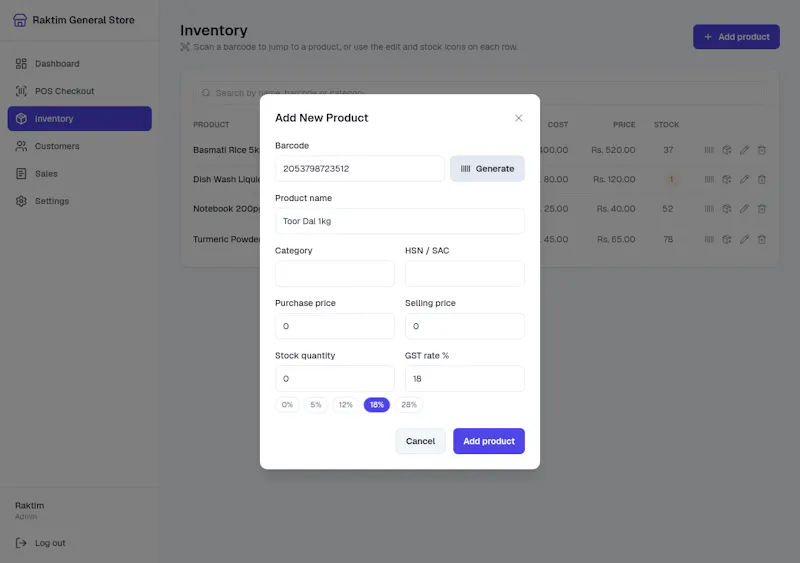Viewport: 800px width, 563px height.
Task: Adjust stock for Dish Wash Liquid row
Action: (x=727, y=180)
